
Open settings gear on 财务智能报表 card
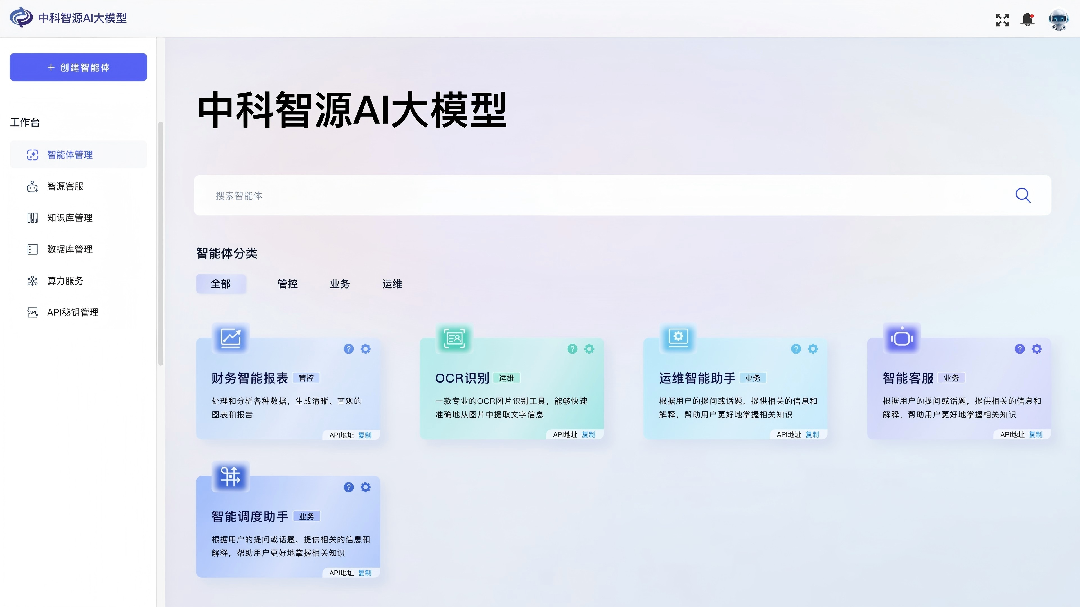pyautogui.click(x=366, y=349)
